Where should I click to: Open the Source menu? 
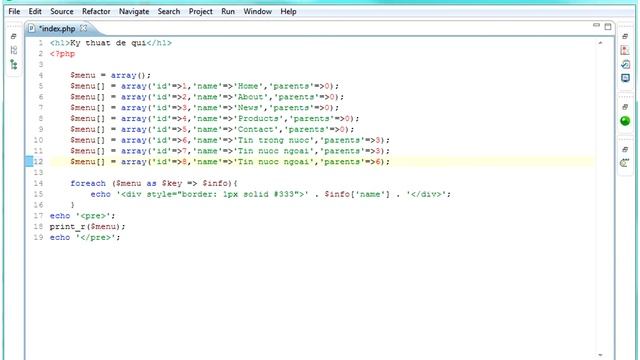(62, 11)
